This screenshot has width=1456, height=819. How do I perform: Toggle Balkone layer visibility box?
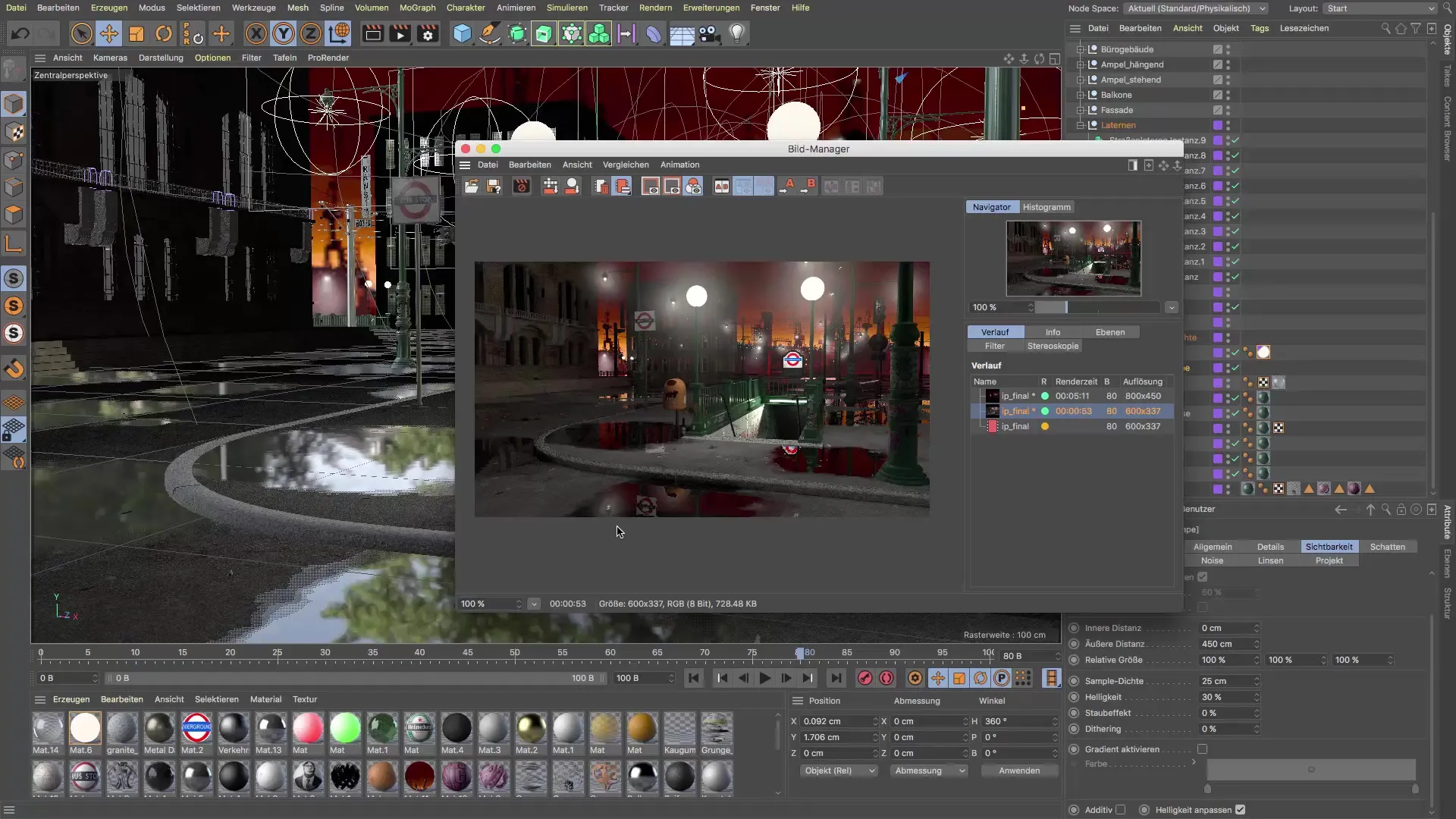click(x=1217, y=95)
